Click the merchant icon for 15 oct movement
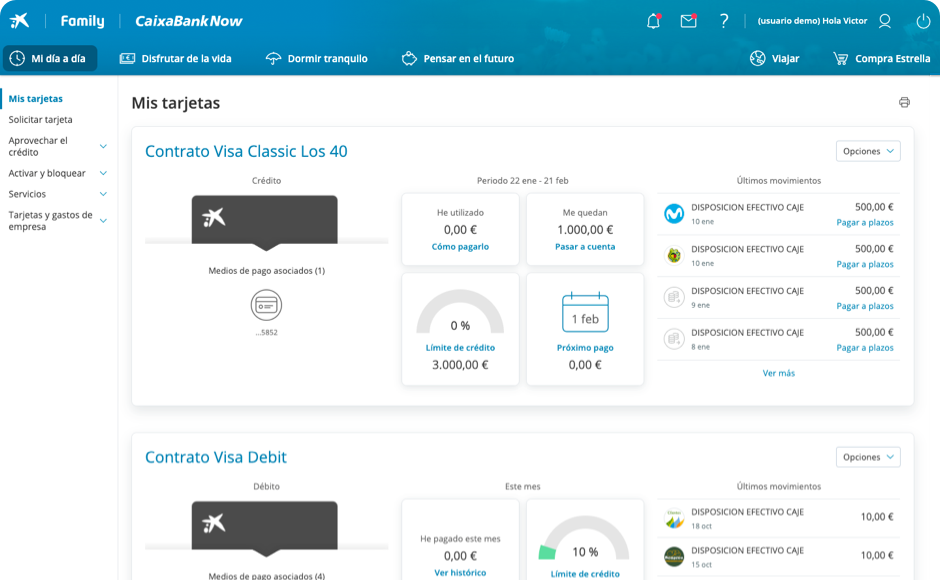940x580 pixels. click(674, 557)
